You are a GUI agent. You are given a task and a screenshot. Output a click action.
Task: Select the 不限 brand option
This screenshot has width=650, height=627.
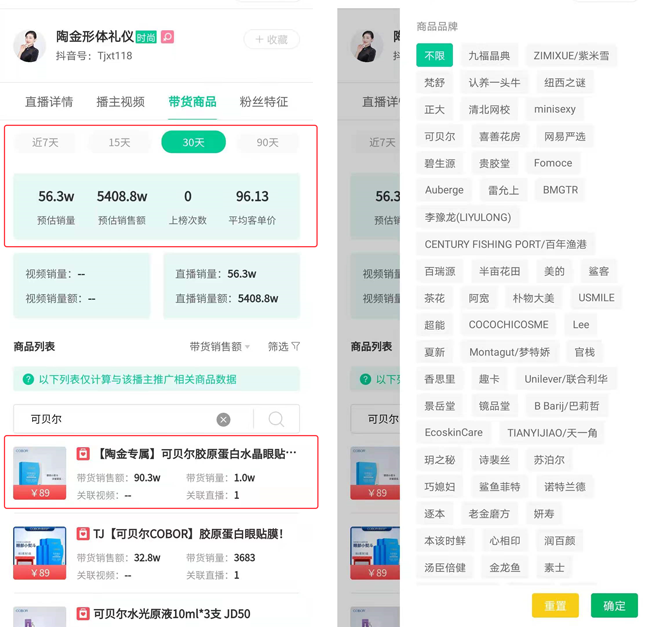tap(434, 55)
